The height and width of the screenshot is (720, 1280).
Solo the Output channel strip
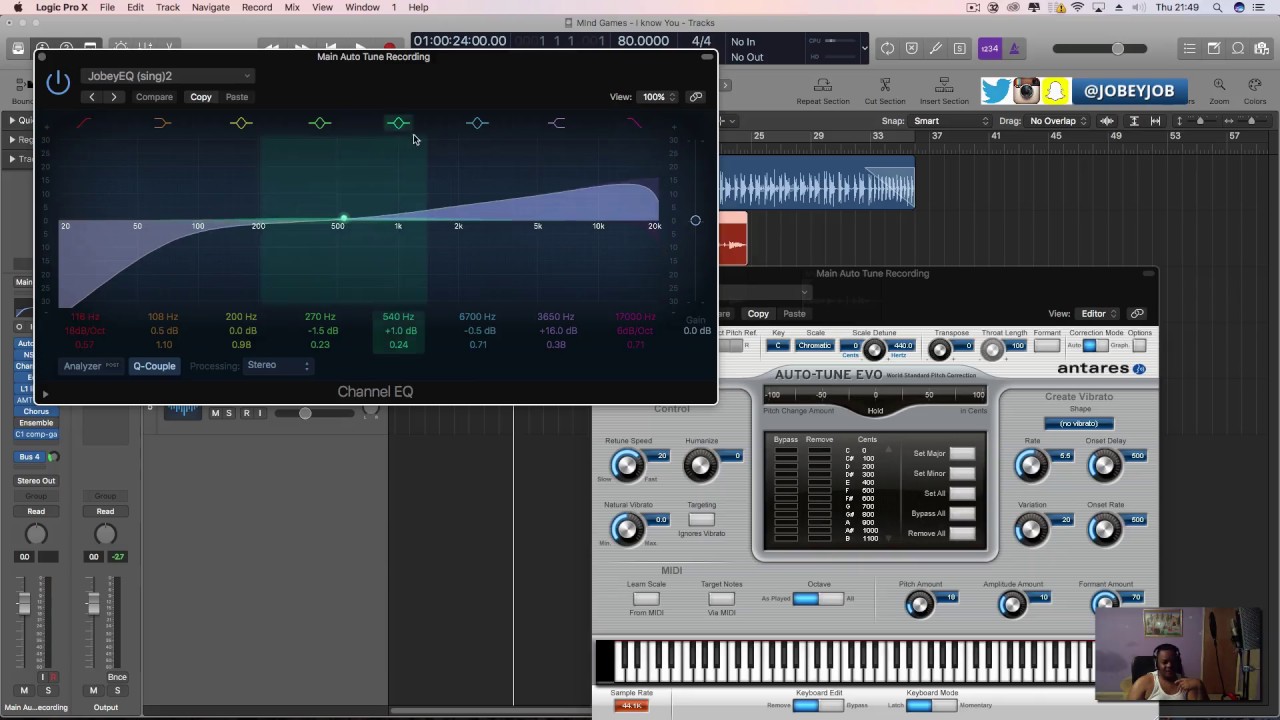[116, 690]
